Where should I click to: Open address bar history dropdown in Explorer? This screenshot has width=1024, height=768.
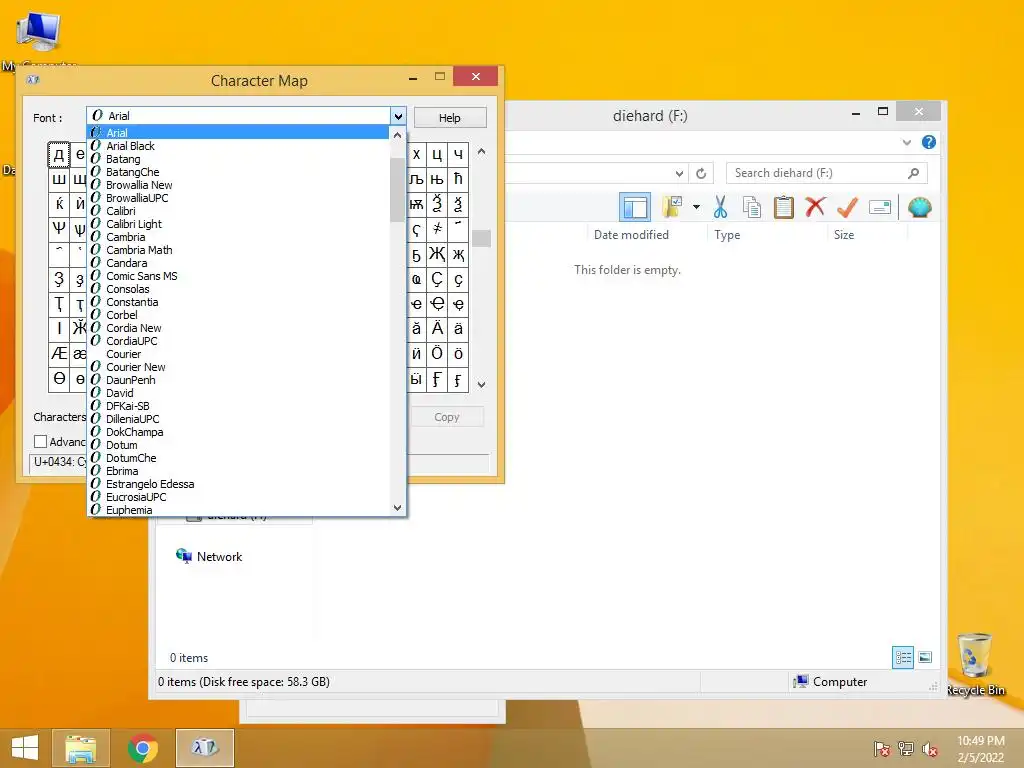pos(679,173)
